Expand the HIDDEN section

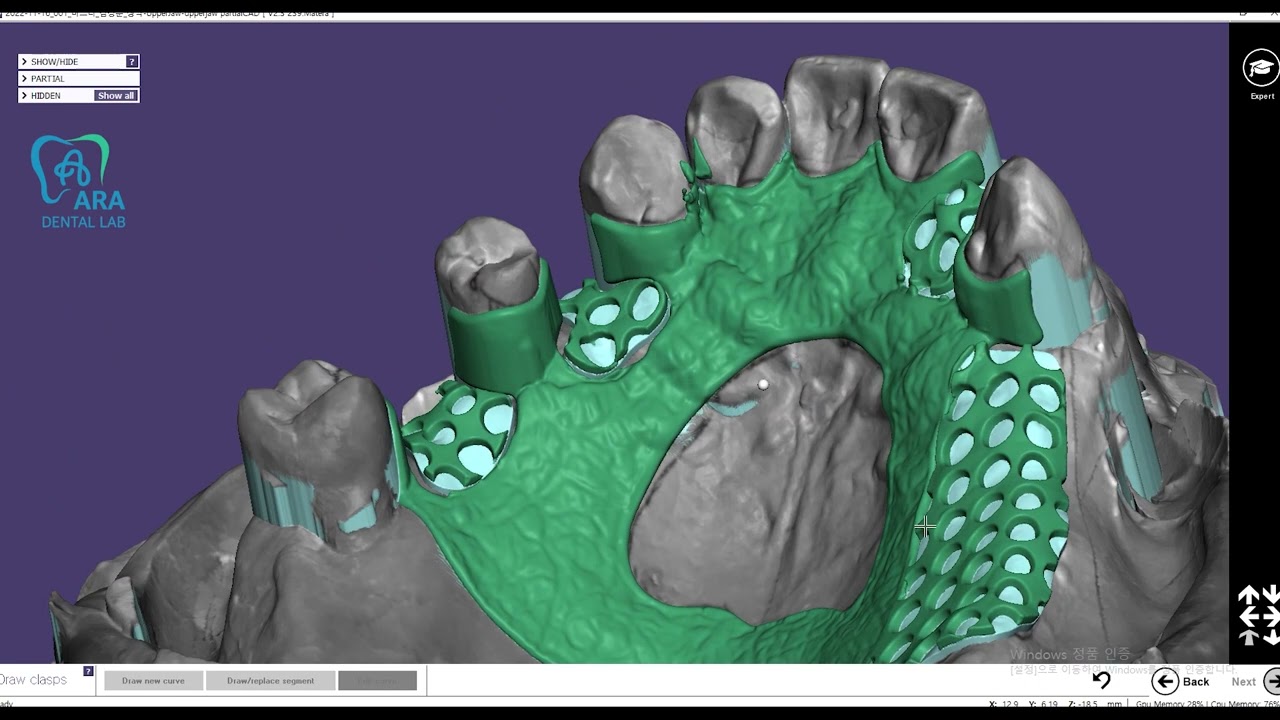[x=78, y=96]
